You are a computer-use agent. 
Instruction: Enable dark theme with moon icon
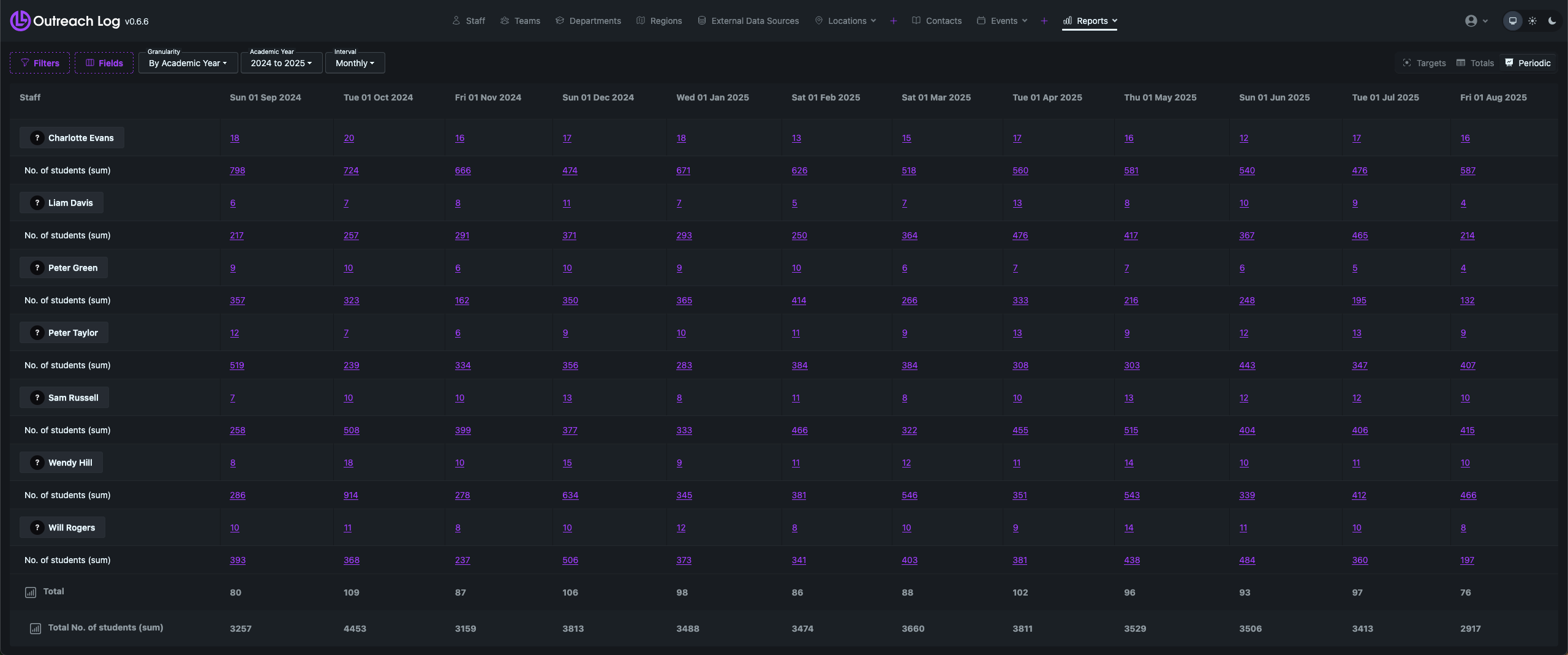tap(1552, 21)
